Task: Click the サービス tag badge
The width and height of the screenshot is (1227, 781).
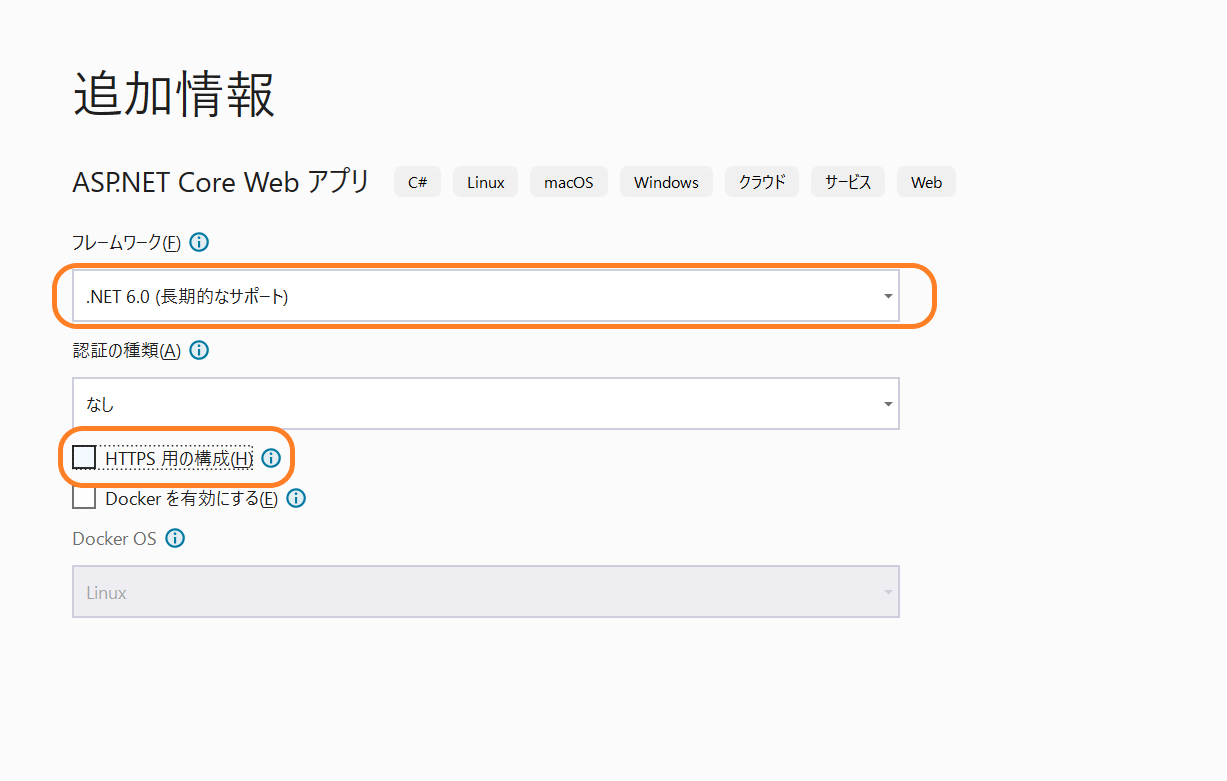Action: click(848, 182)
